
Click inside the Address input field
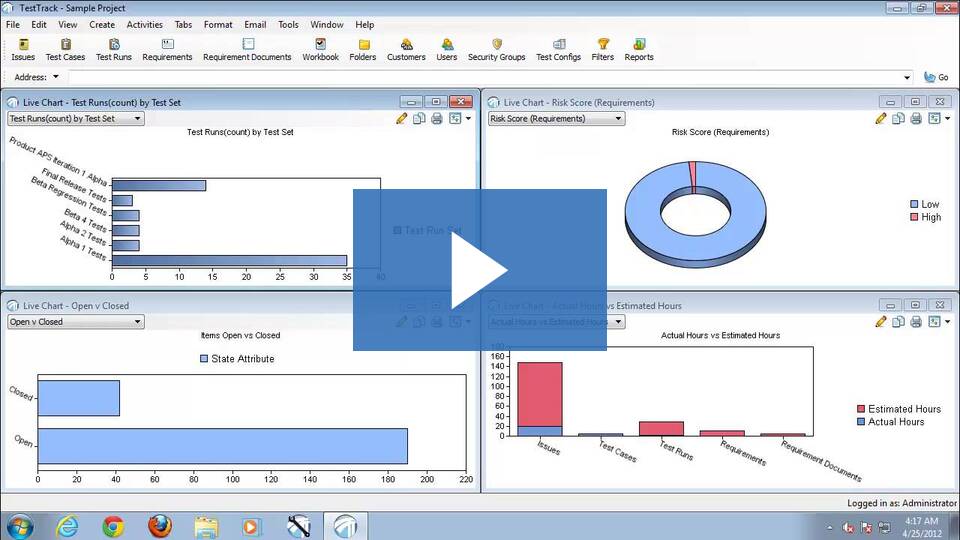(x=485, y=77)
